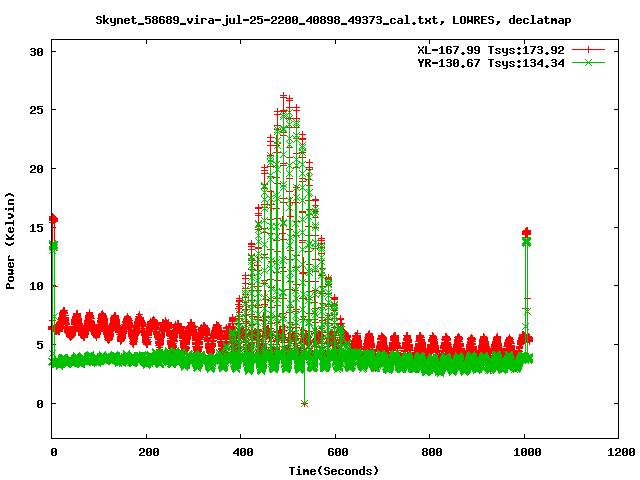Viewport: 640px width, 480px height.
Task: Click the y-axis tick label 30
Action: (36, 52)
